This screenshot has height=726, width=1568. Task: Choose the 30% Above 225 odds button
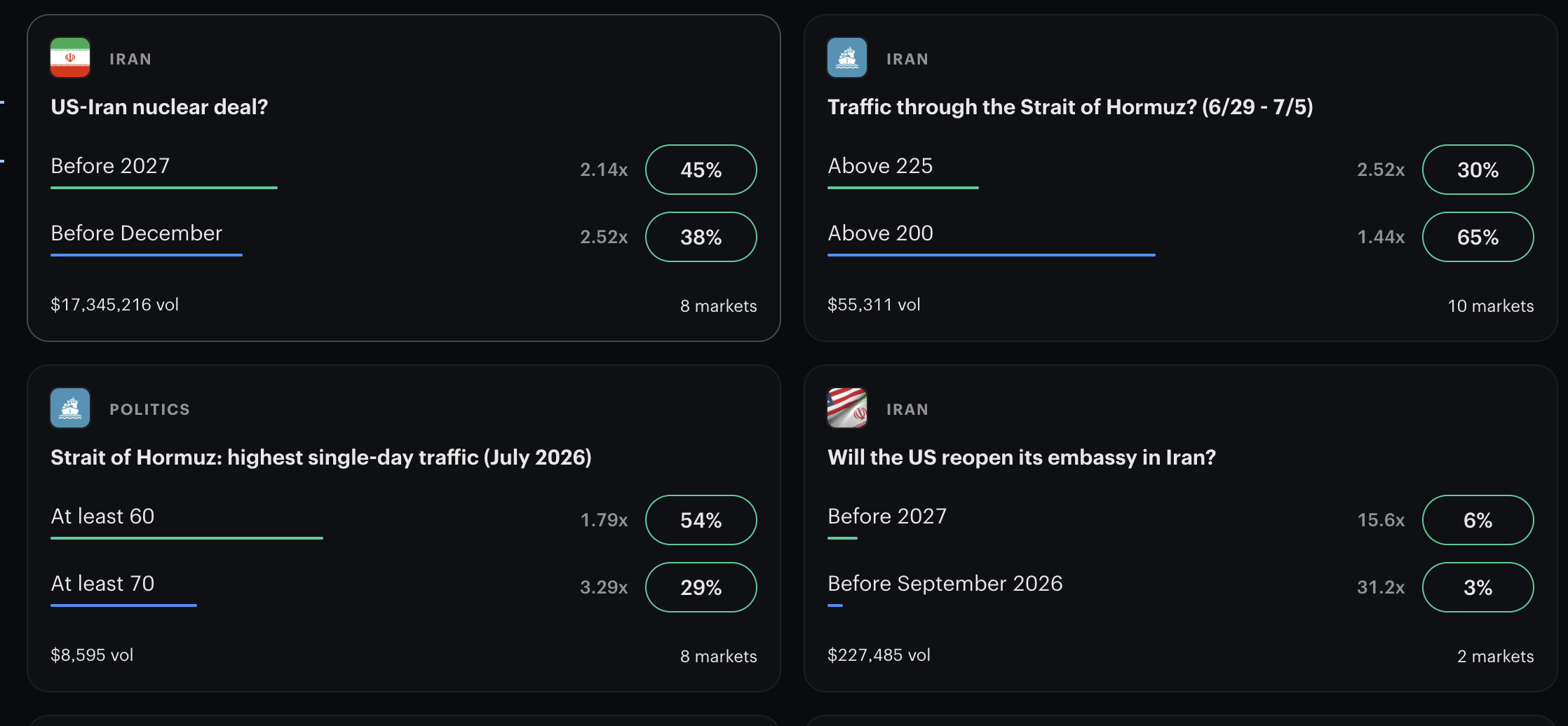click(x=1478, y=170)
